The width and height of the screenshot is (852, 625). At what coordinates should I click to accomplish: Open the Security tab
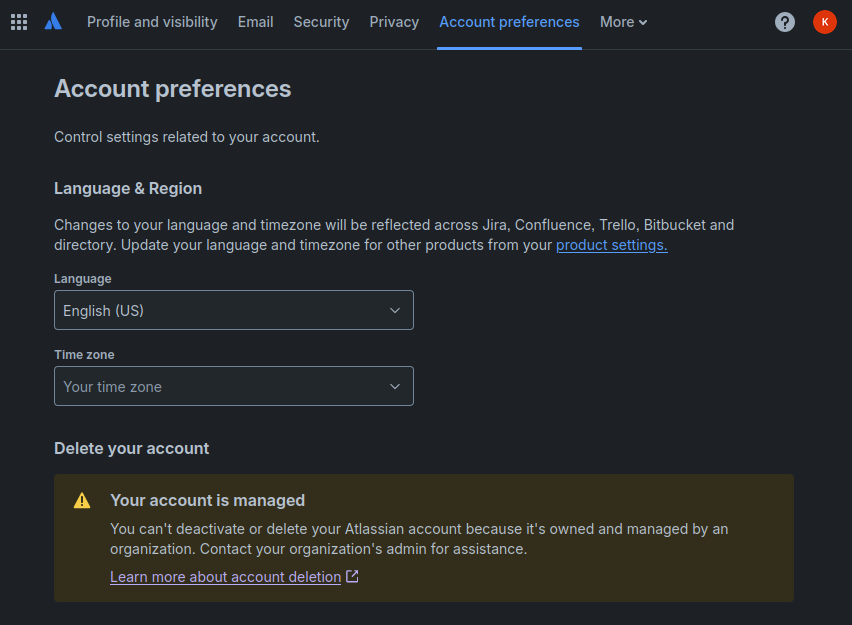pyautogui.click(x=321, y=22)
